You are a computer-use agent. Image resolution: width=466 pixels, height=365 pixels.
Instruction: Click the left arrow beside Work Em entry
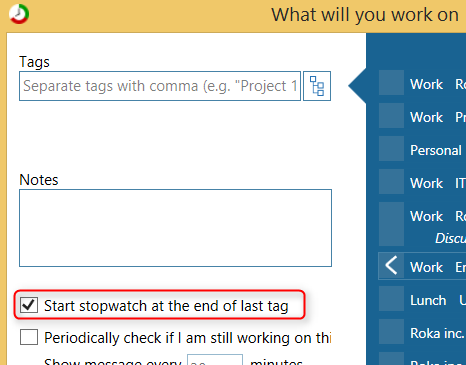coord(391,266)
